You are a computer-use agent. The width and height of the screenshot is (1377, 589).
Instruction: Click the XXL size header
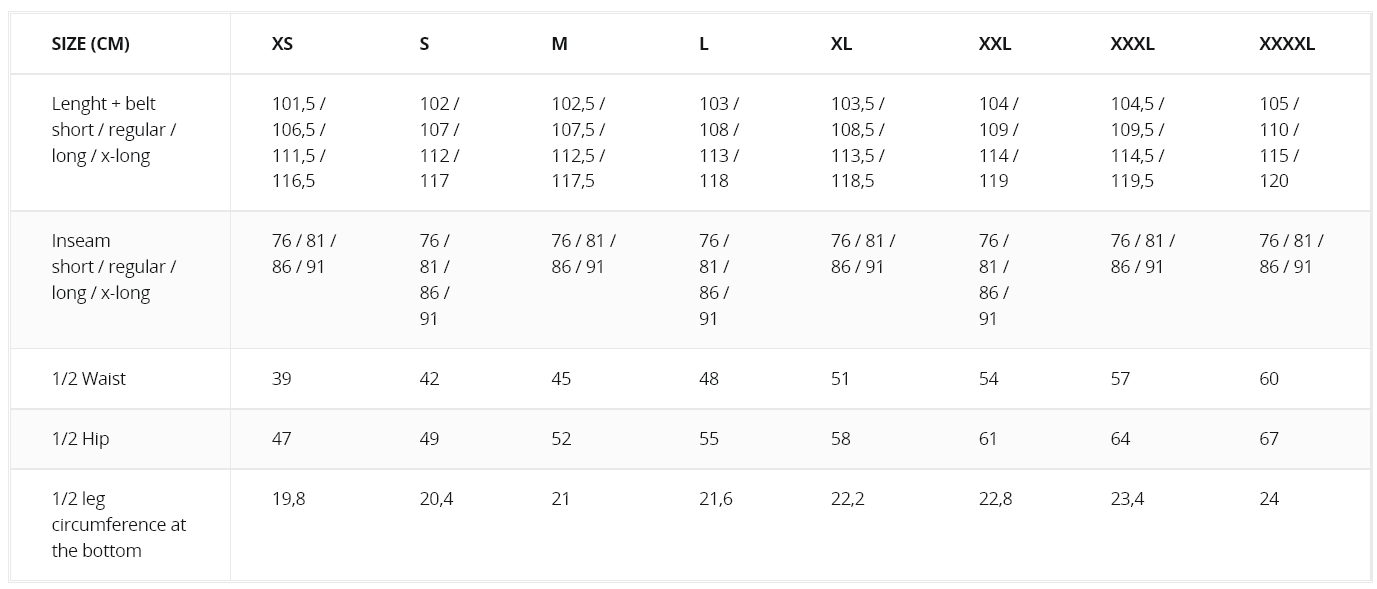point(995,44)
